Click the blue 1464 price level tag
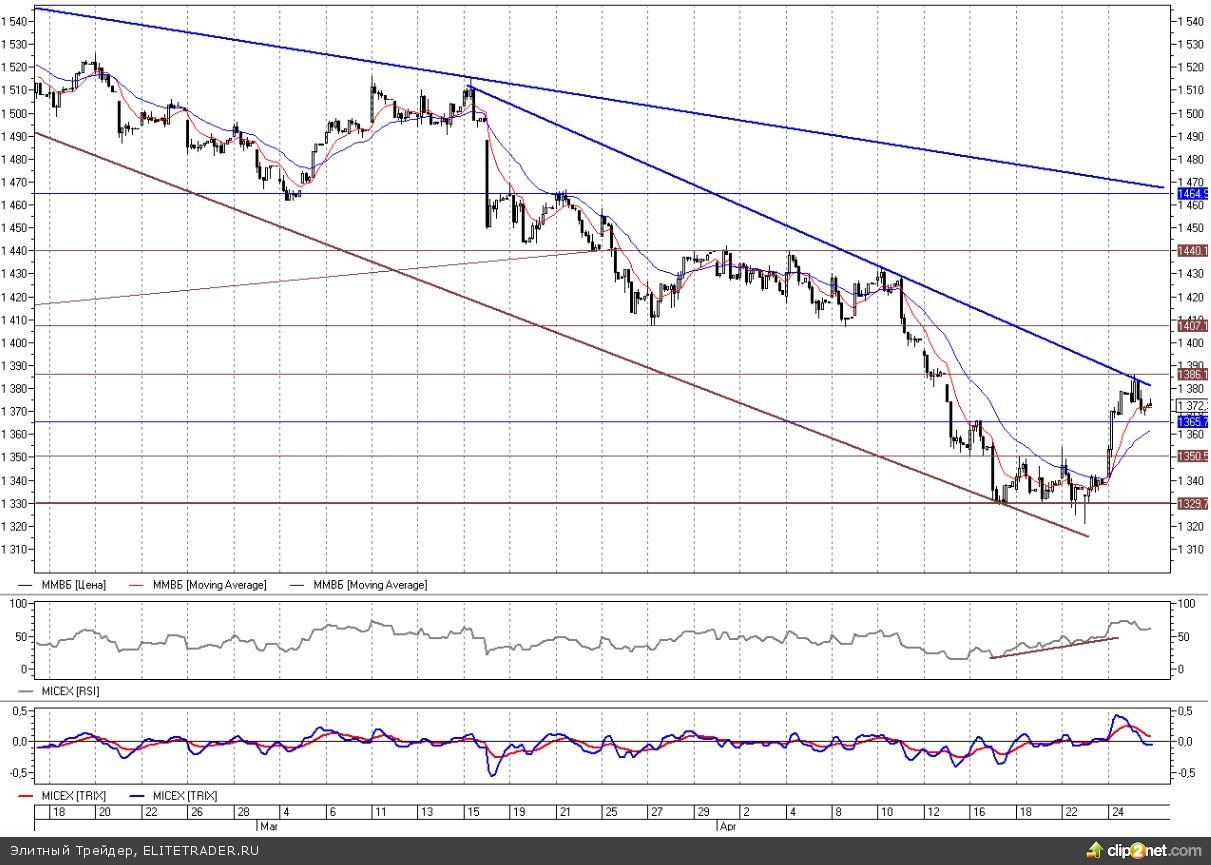 pos(1192,193)
